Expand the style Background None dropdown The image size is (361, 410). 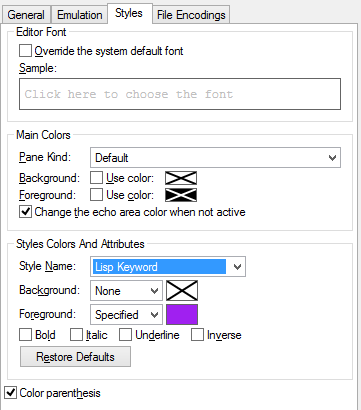point(126,291)
